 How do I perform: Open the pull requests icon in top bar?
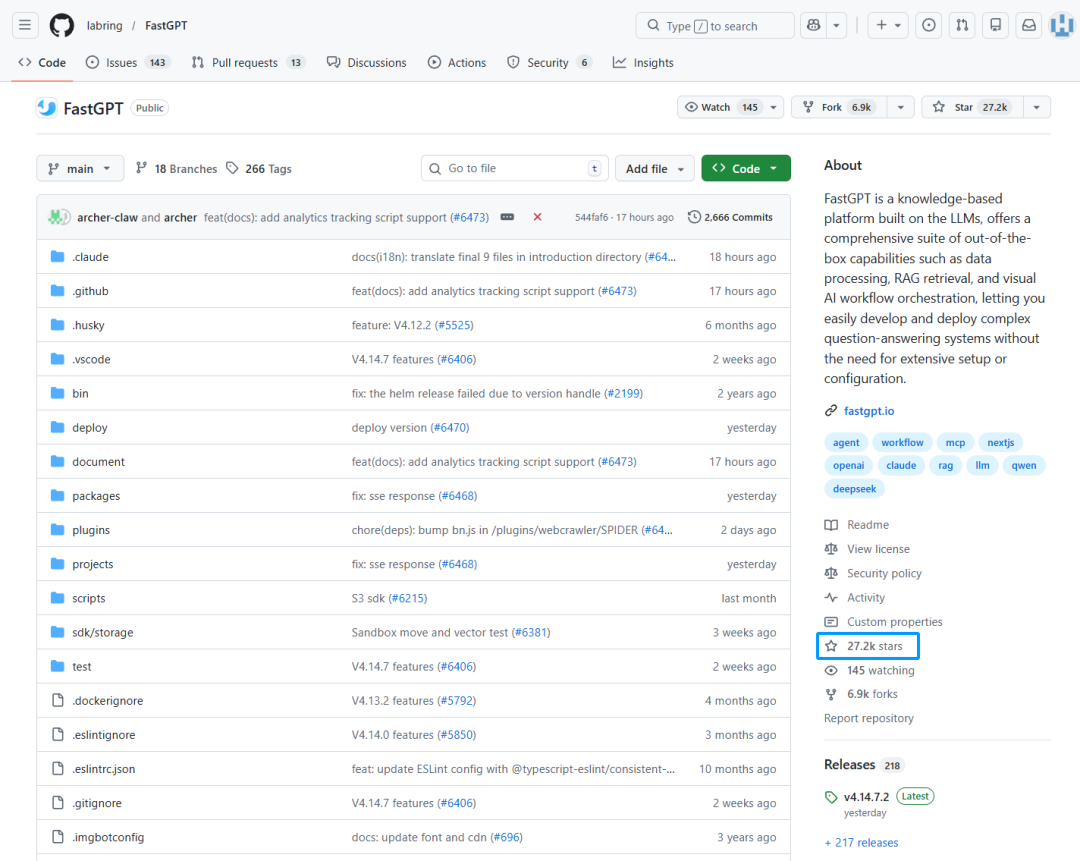pyautogui.click(x=961, y=25)
